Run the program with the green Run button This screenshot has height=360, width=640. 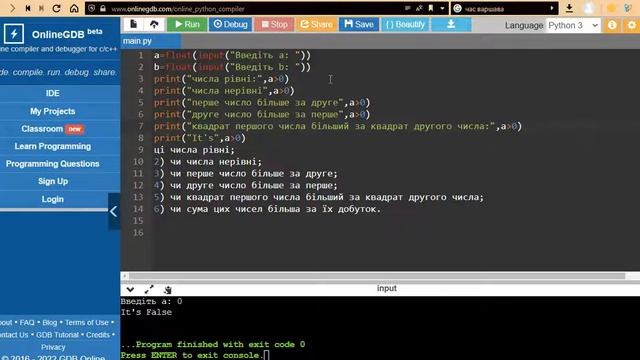pyautogui.click(x=187, y=24)
